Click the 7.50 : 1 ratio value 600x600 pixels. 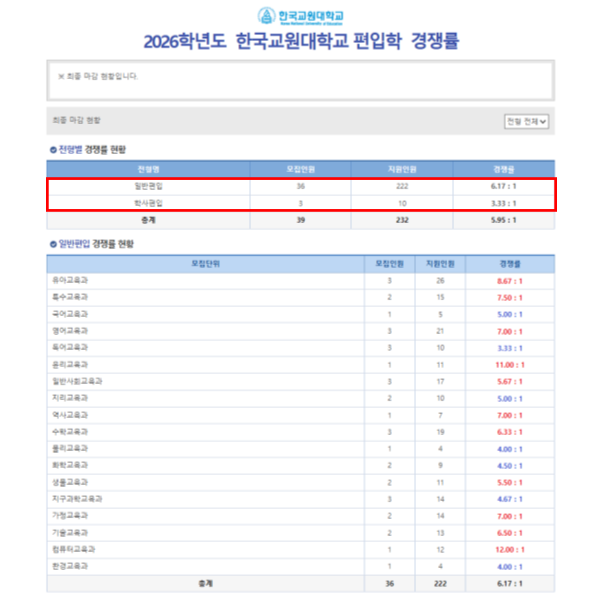click(510, 298)
